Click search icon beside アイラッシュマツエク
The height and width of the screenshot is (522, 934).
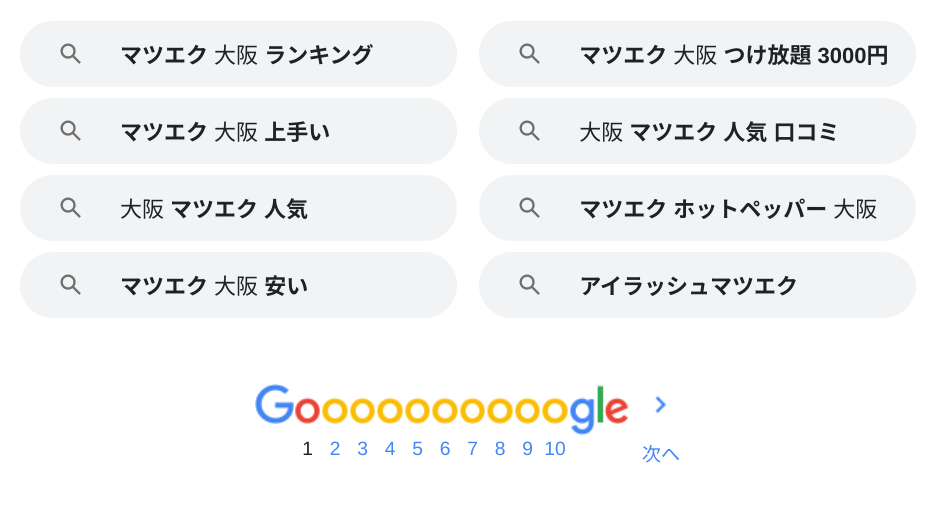[529, 285]
